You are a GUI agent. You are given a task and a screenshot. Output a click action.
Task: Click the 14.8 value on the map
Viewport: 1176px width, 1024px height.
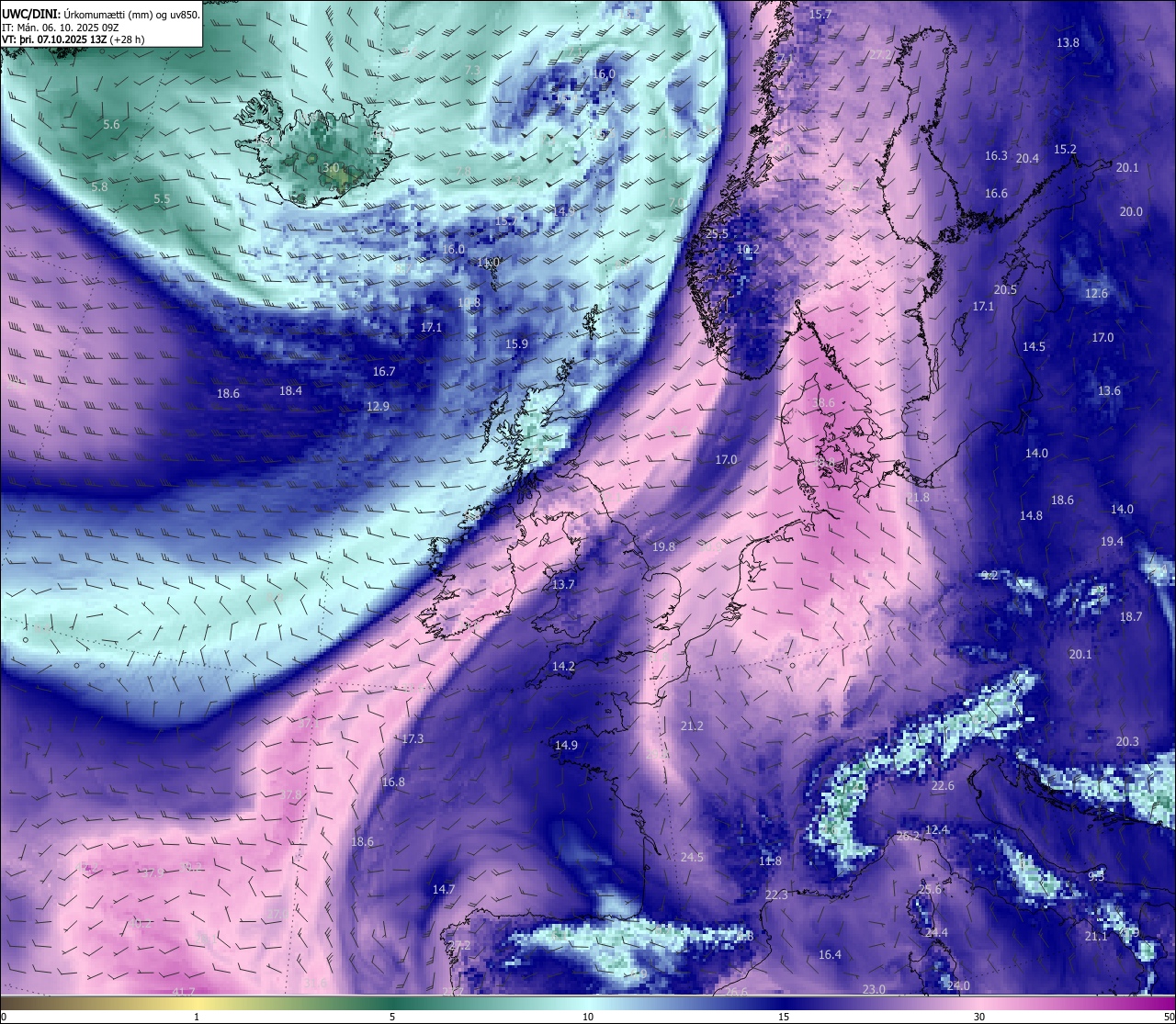pos(1031,515)
